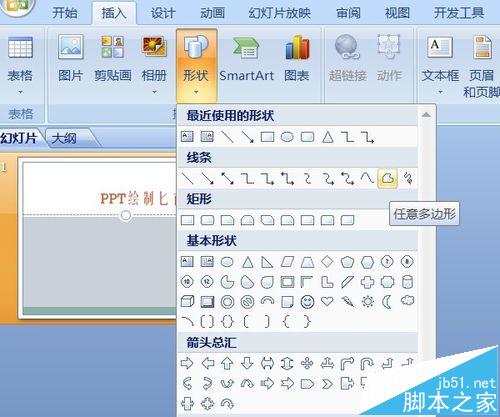
Task: Choose the pentagon arrow shape
Action: (307, 384)
